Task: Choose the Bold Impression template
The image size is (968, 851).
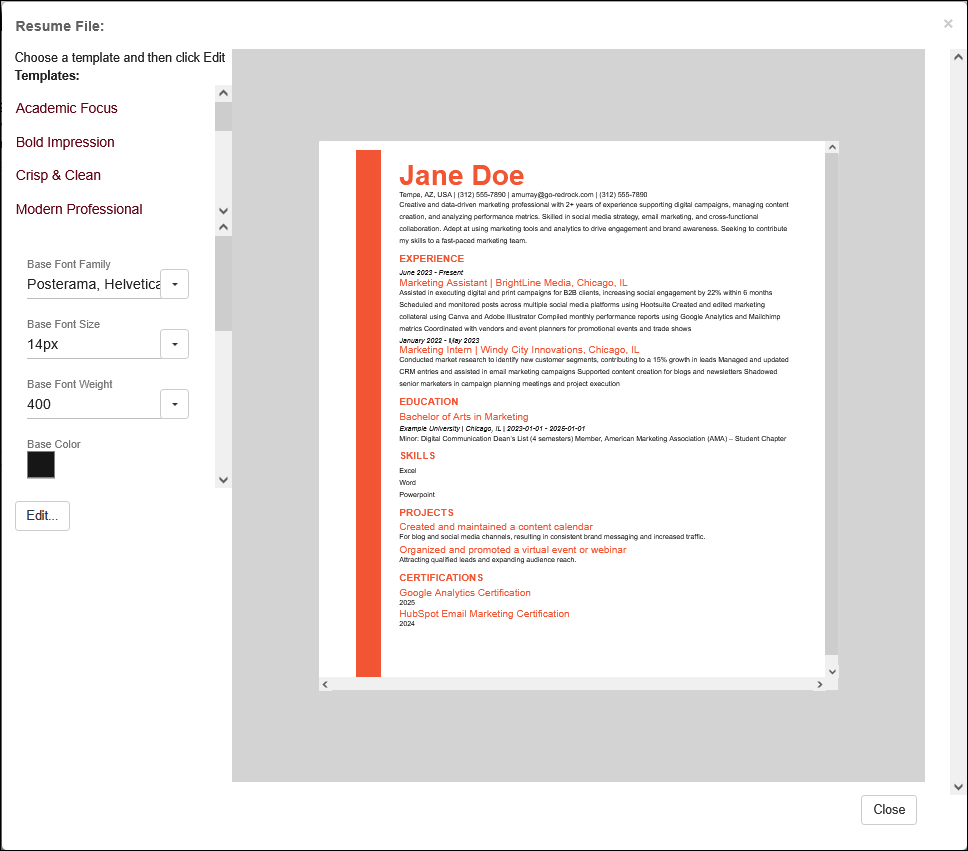Action: click(x=65, y=142)
